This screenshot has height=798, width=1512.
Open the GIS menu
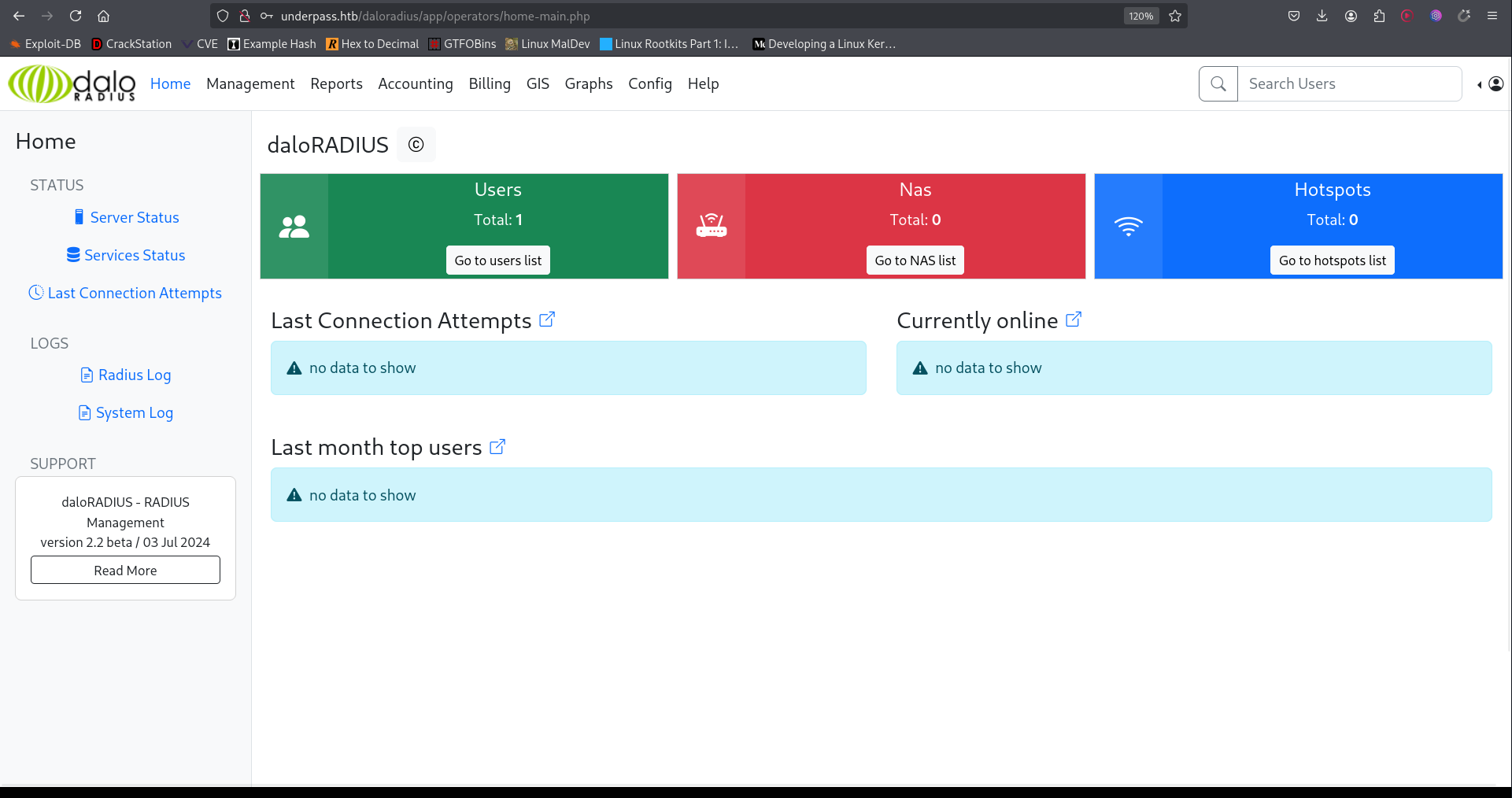click(x=538, y=83)
